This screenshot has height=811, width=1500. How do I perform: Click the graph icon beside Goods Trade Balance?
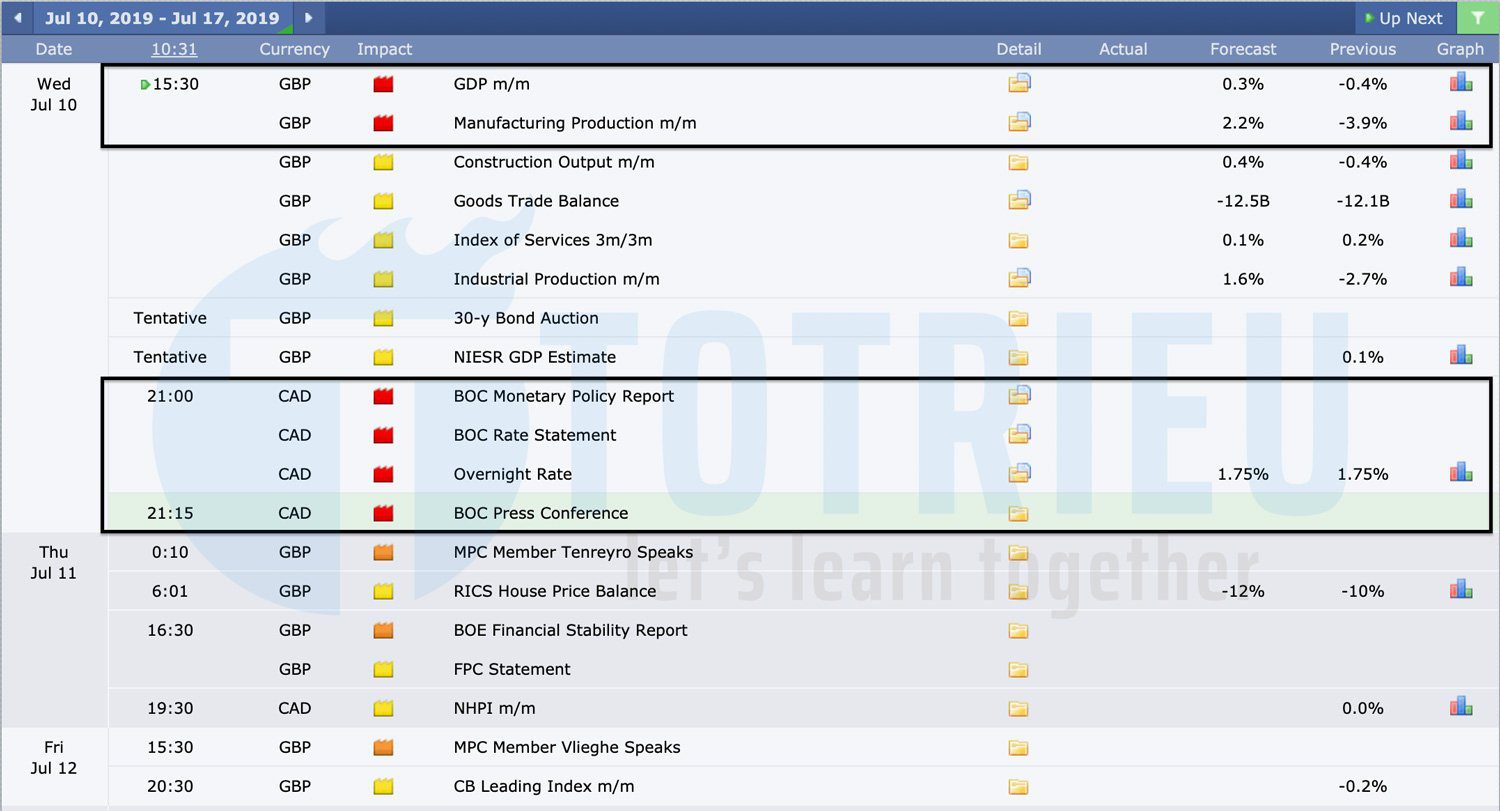1460,199
